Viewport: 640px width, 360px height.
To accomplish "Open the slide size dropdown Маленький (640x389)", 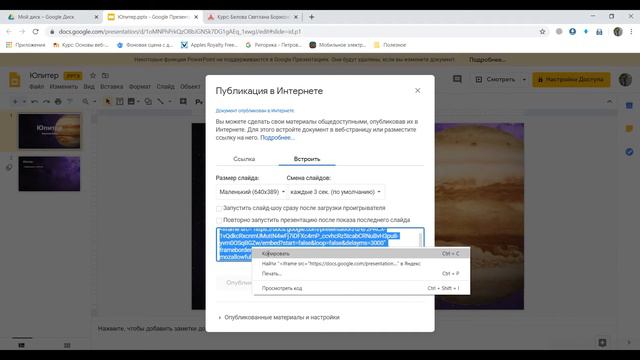I will point(251,192).
